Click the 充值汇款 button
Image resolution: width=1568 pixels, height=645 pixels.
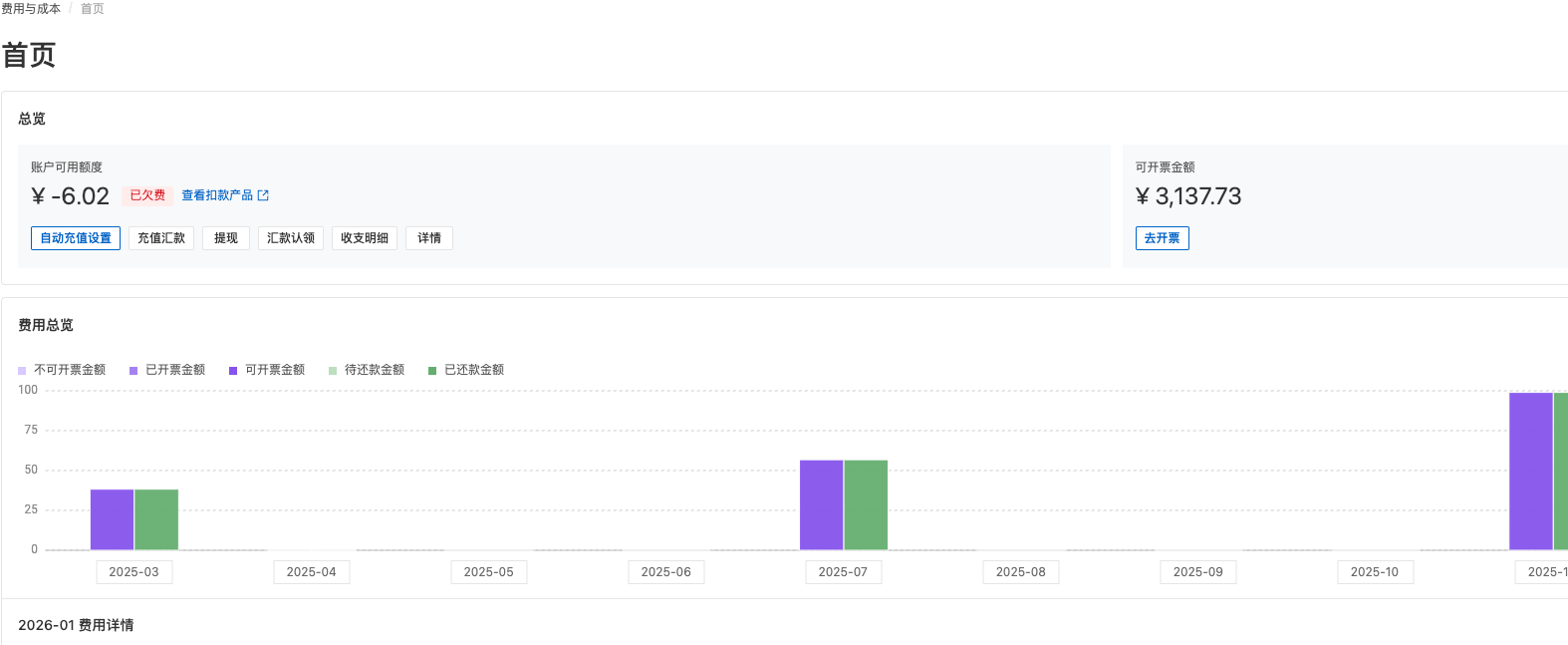pos(161,238)
